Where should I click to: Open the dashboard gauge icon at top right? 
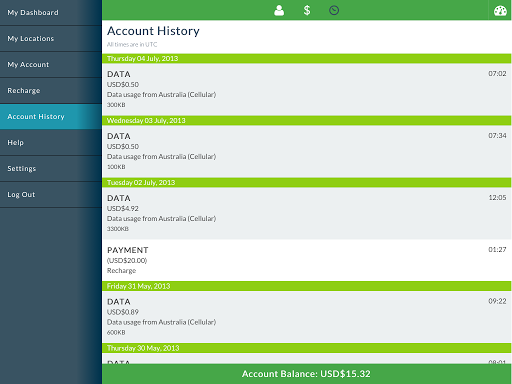pos(500,10)
